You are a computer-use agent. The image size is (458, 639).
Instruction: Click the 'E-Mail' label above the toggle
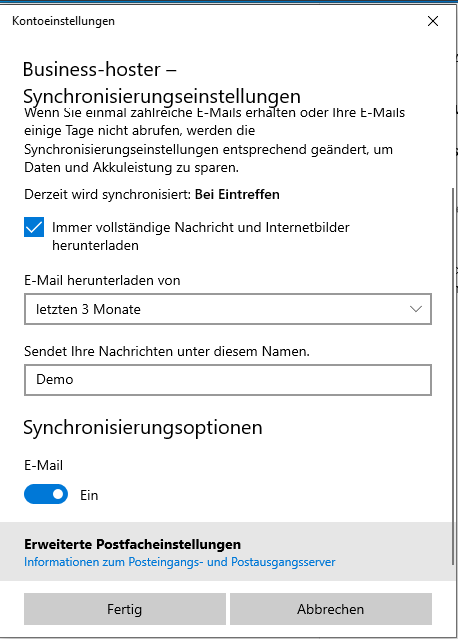pos(44,465)
